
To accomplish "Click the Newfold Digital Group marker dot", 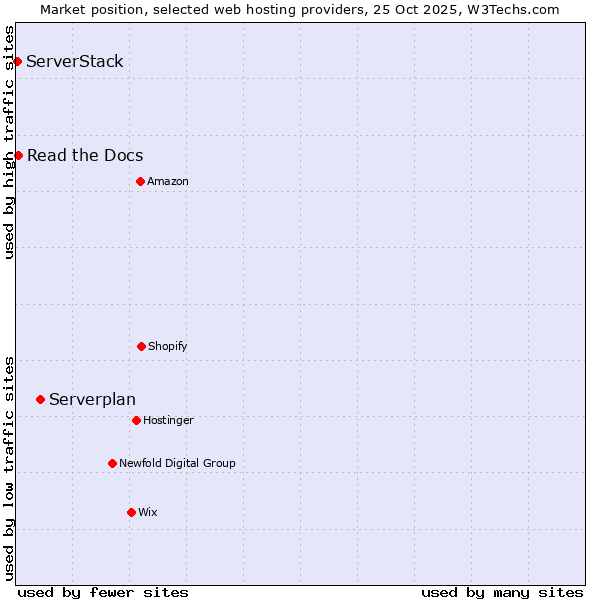I will pyautogui.click(x=112, y=463).
